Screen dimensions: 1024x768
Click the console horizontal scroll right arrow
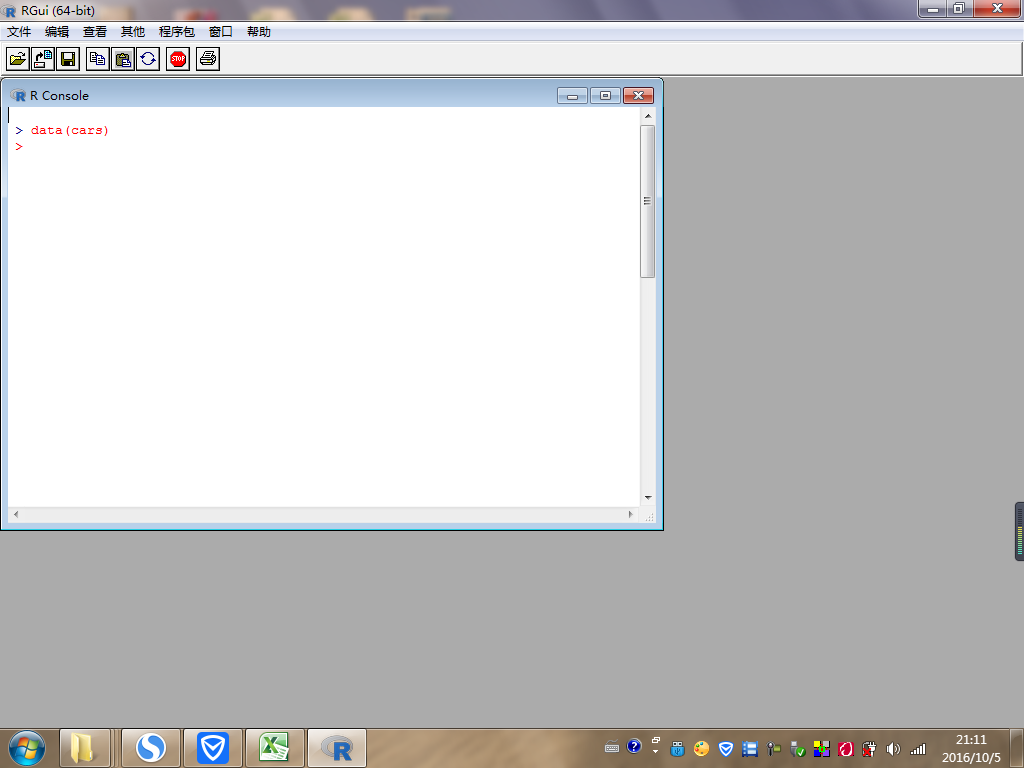coord(631,515)
